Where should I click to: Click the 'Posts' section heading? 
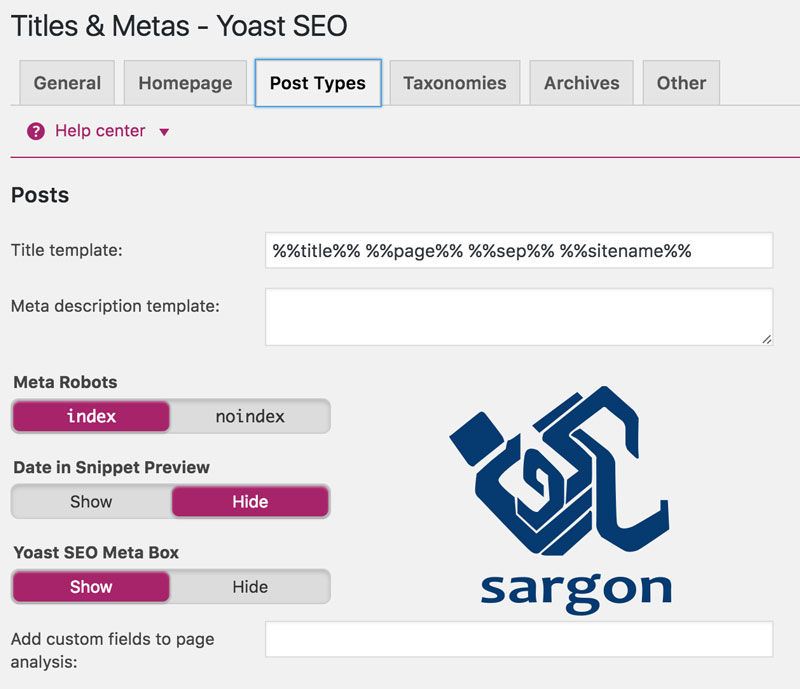point(40,195)
